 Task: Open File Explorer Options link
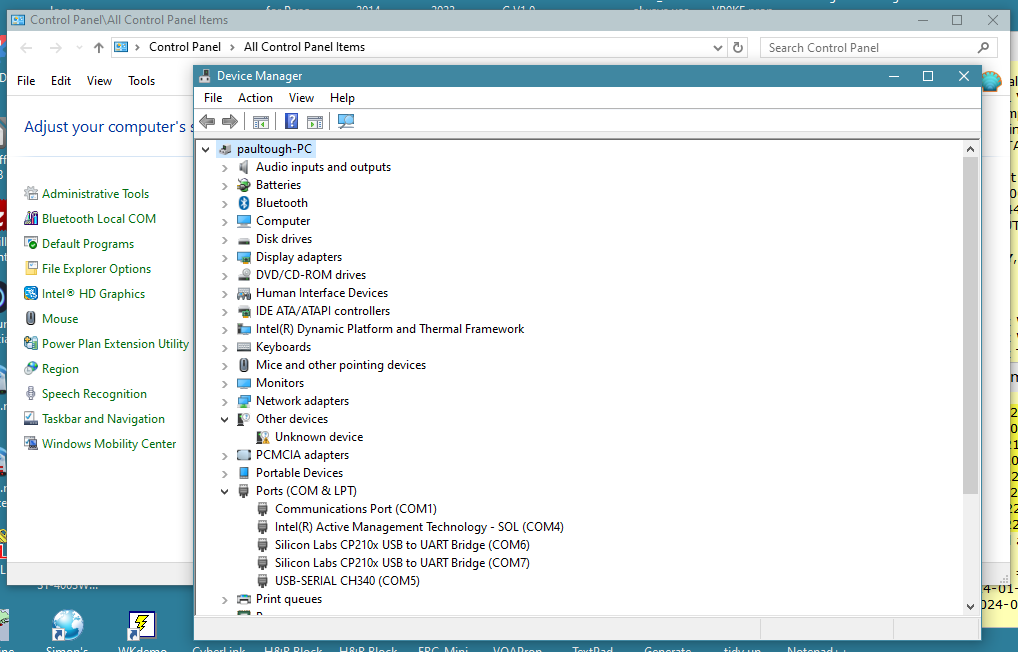pyautogui.click(x=96, y=269)
